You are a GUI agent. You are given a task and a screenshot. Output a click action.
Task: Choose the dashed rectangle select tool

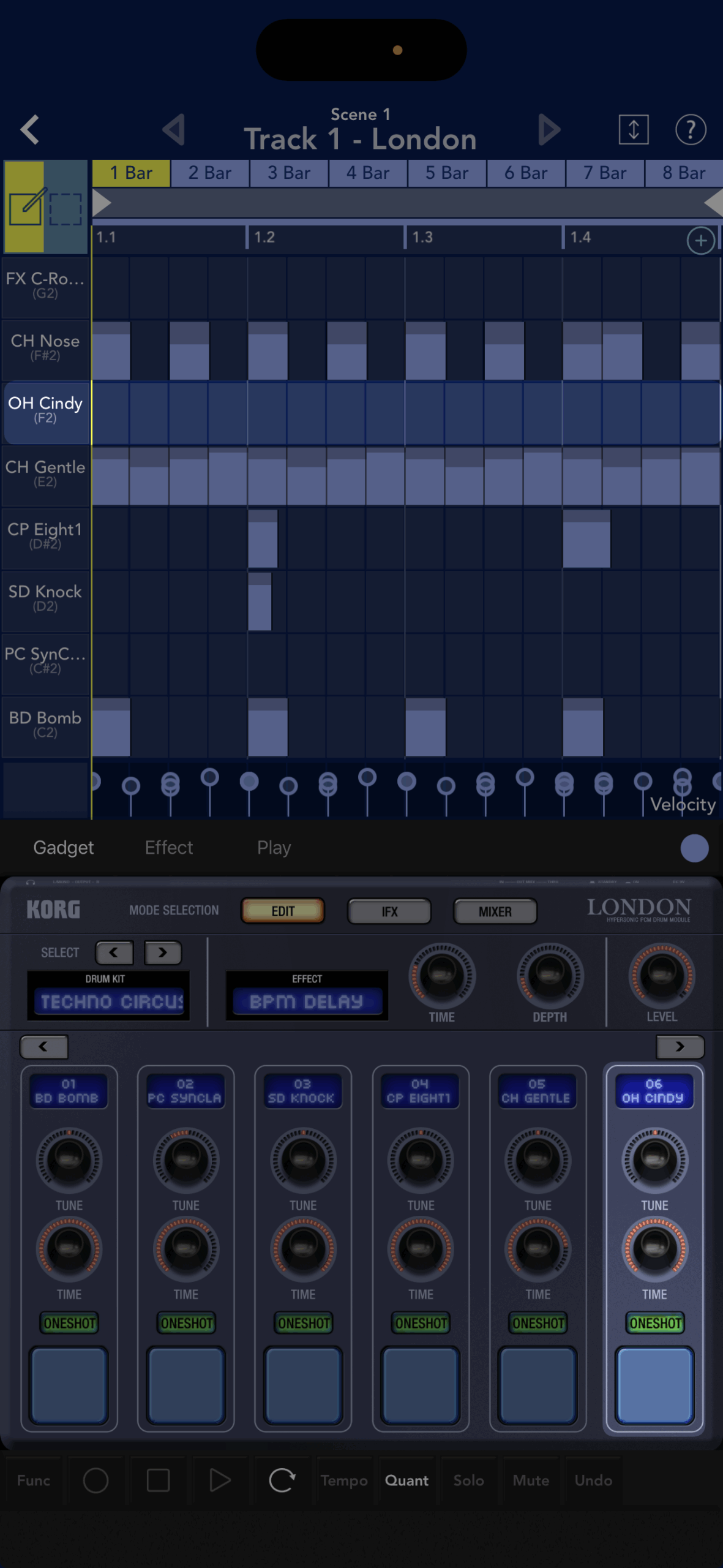[x=66, y=208]
